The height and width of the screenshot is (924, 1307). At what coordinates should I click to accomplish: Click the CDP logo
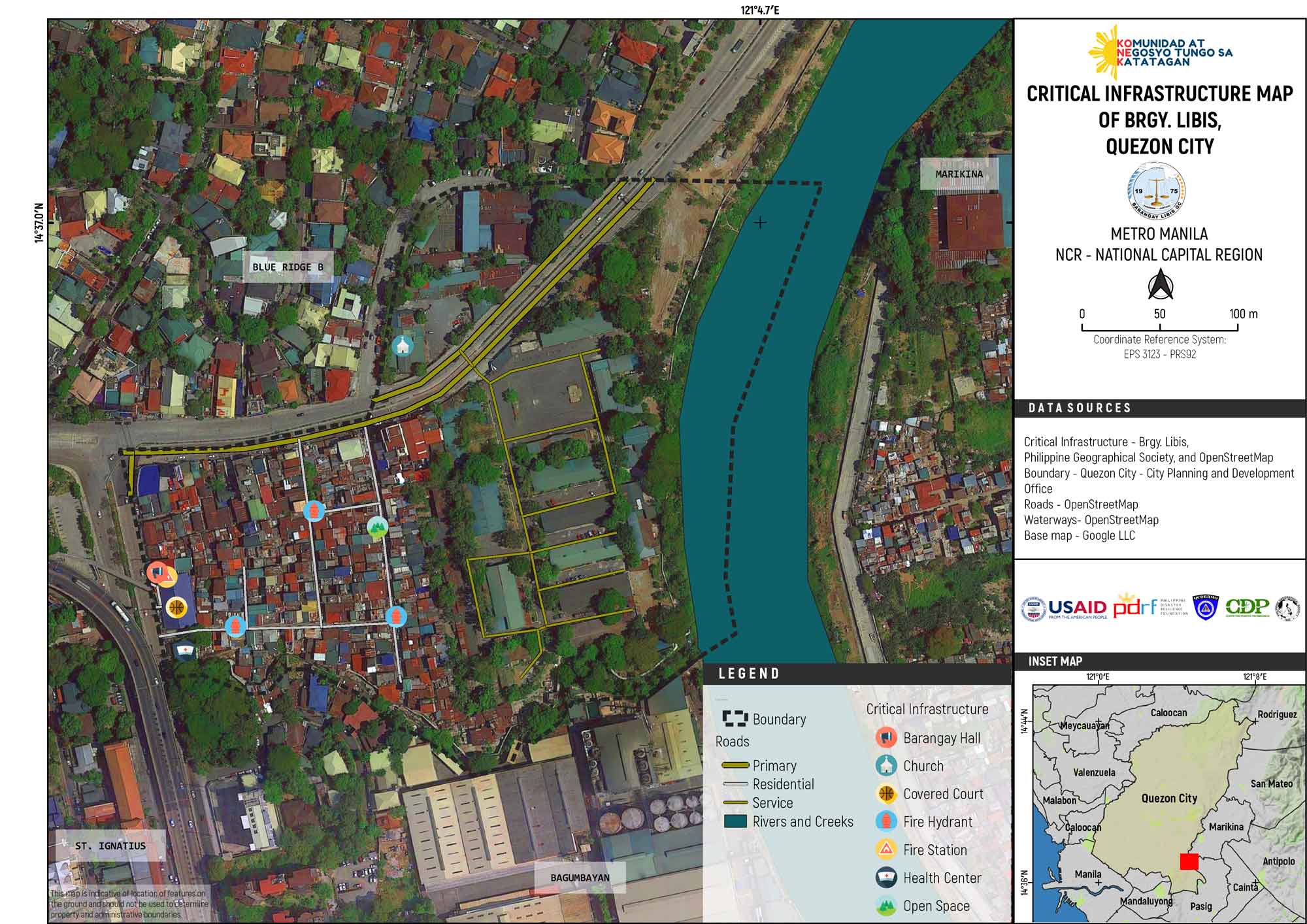[x=1247, y=608]
